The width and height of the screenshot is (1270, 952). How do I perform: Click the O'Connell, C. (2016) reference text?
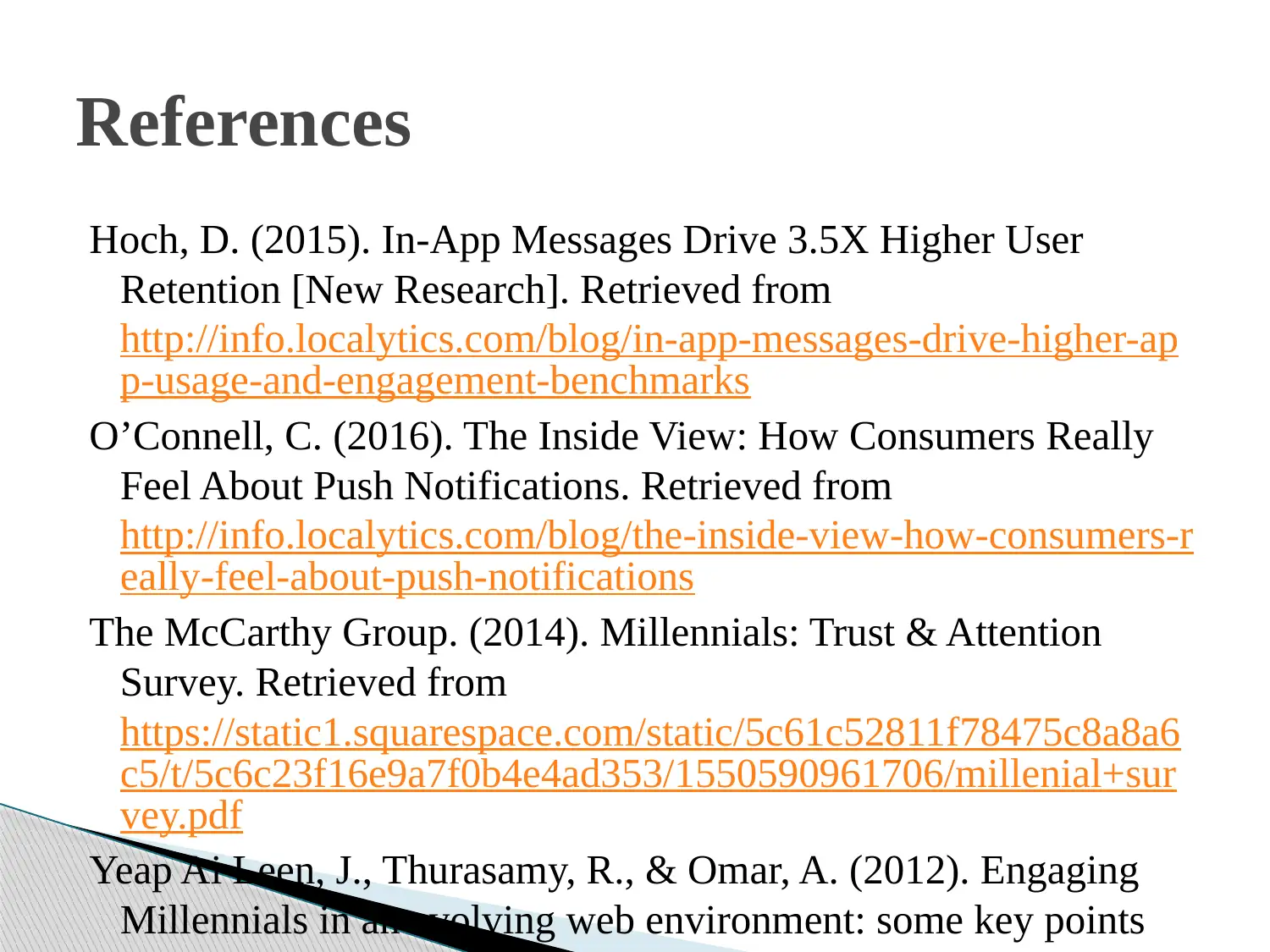621,461
